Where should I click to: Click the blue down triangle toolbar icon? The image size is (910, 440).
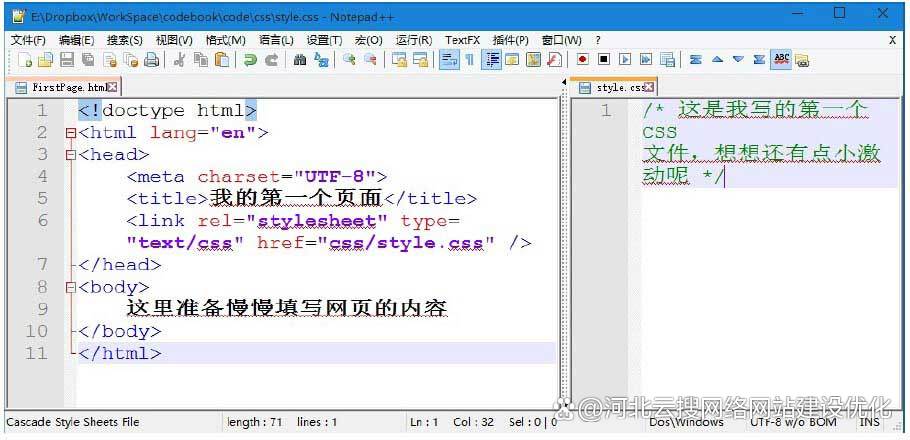(x=738, y=60)
